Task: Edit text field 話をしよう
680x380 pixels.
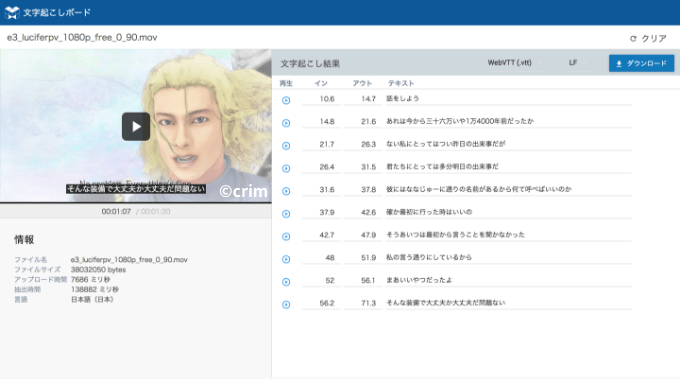Action: [508, 99]
